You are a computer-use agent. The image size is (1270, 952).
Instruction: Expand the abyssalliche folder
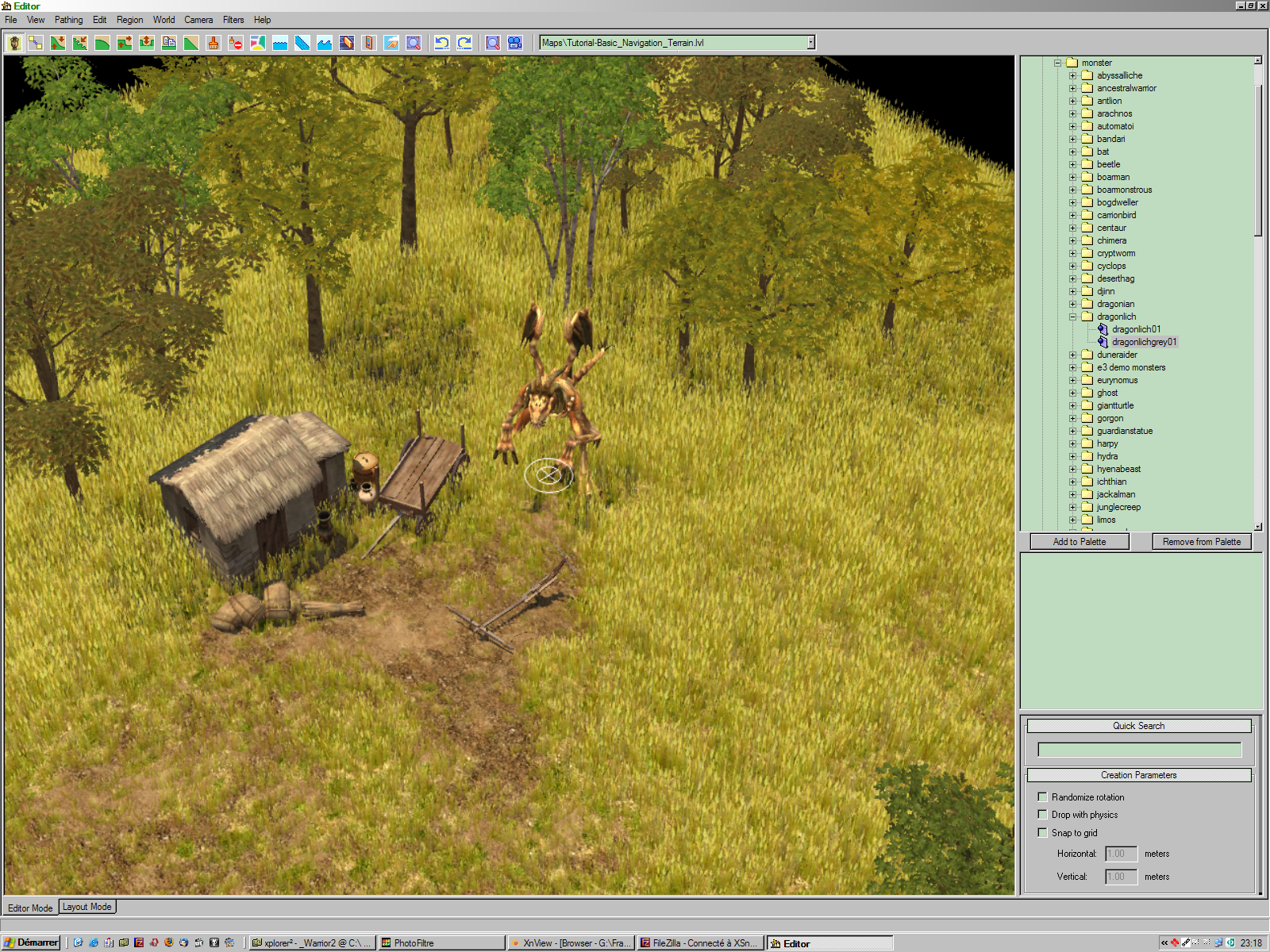1072,75
